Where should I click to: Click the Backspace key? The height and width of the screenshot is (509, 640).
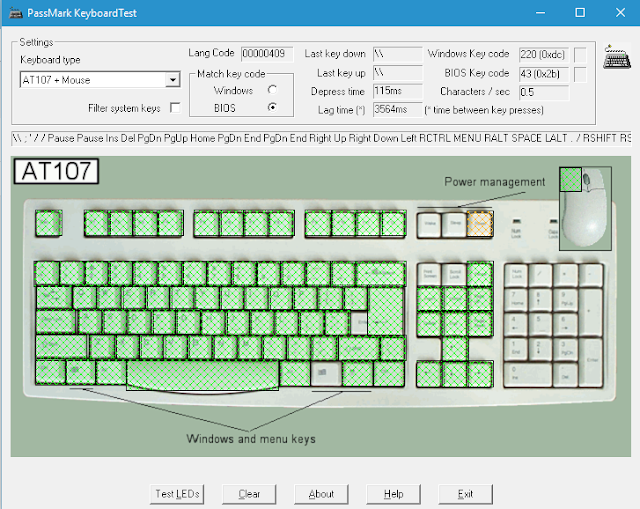[x=381, y=273]
